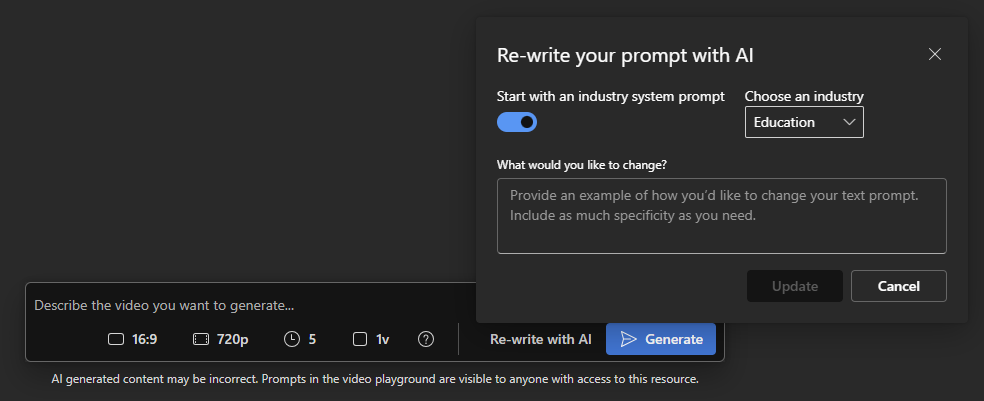Viewport: 984px width, 401px height.
Task: Focus the 'Describe the video' prompt field
Action: coord(250,305)
